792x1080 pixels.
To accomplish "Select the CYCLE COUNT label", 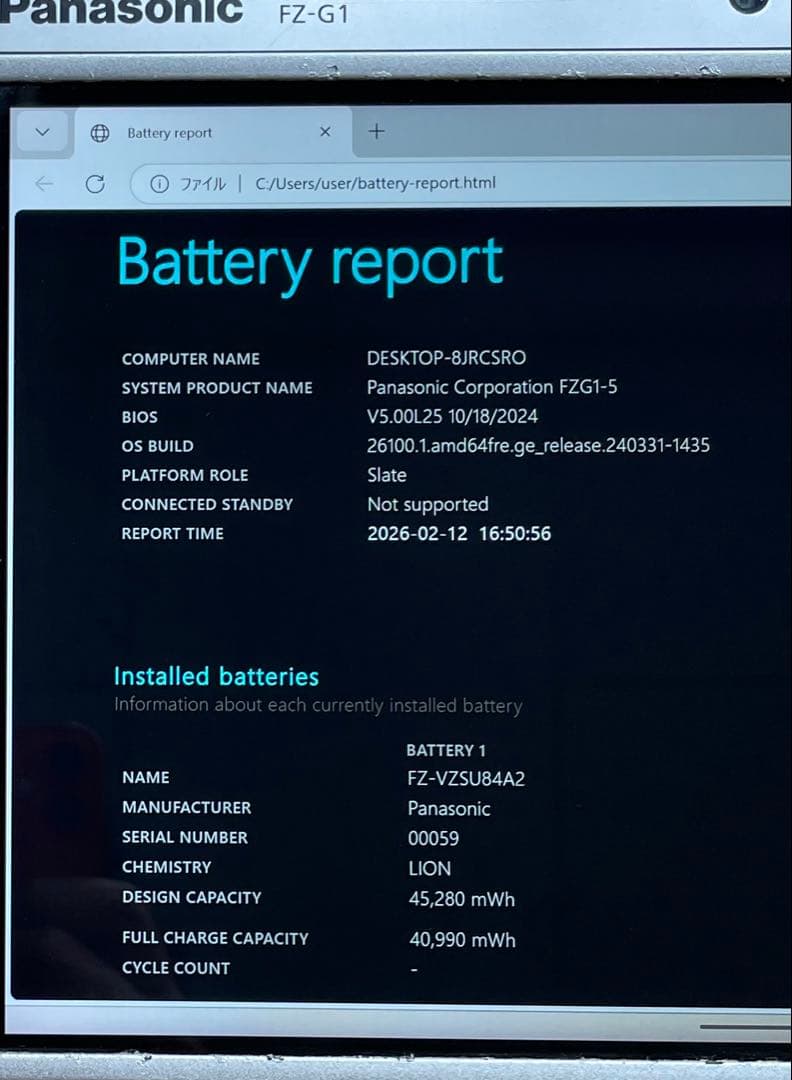I will coord(176,968).
